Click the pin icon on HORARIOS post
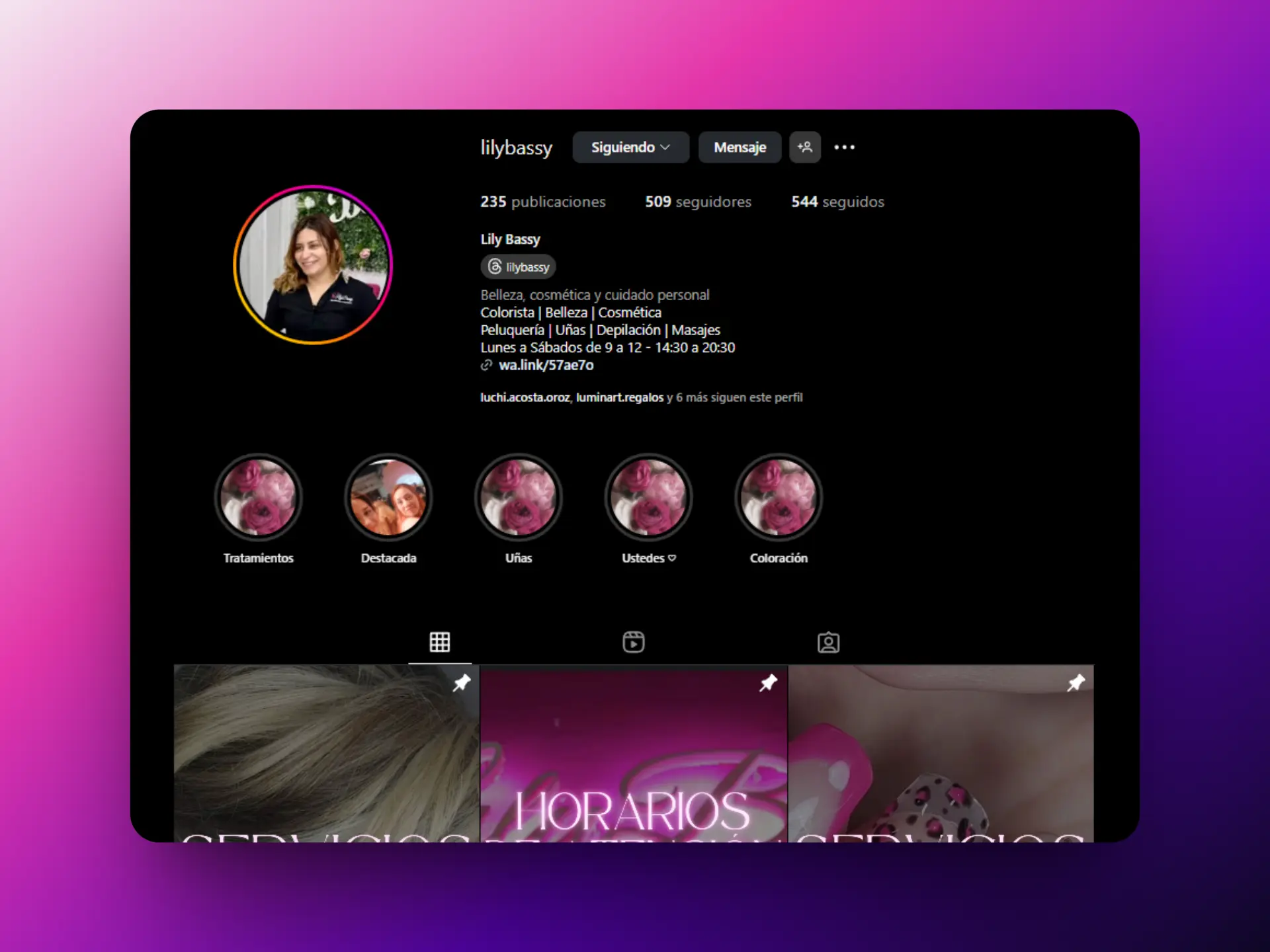The image size is (1270, 952). [768, 682]
